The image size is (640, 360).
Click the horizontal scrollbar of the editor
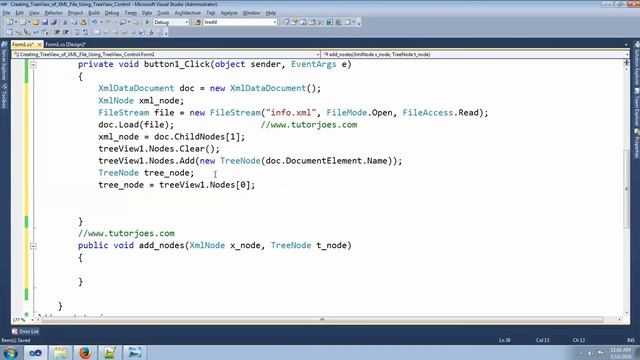(322, 320)
